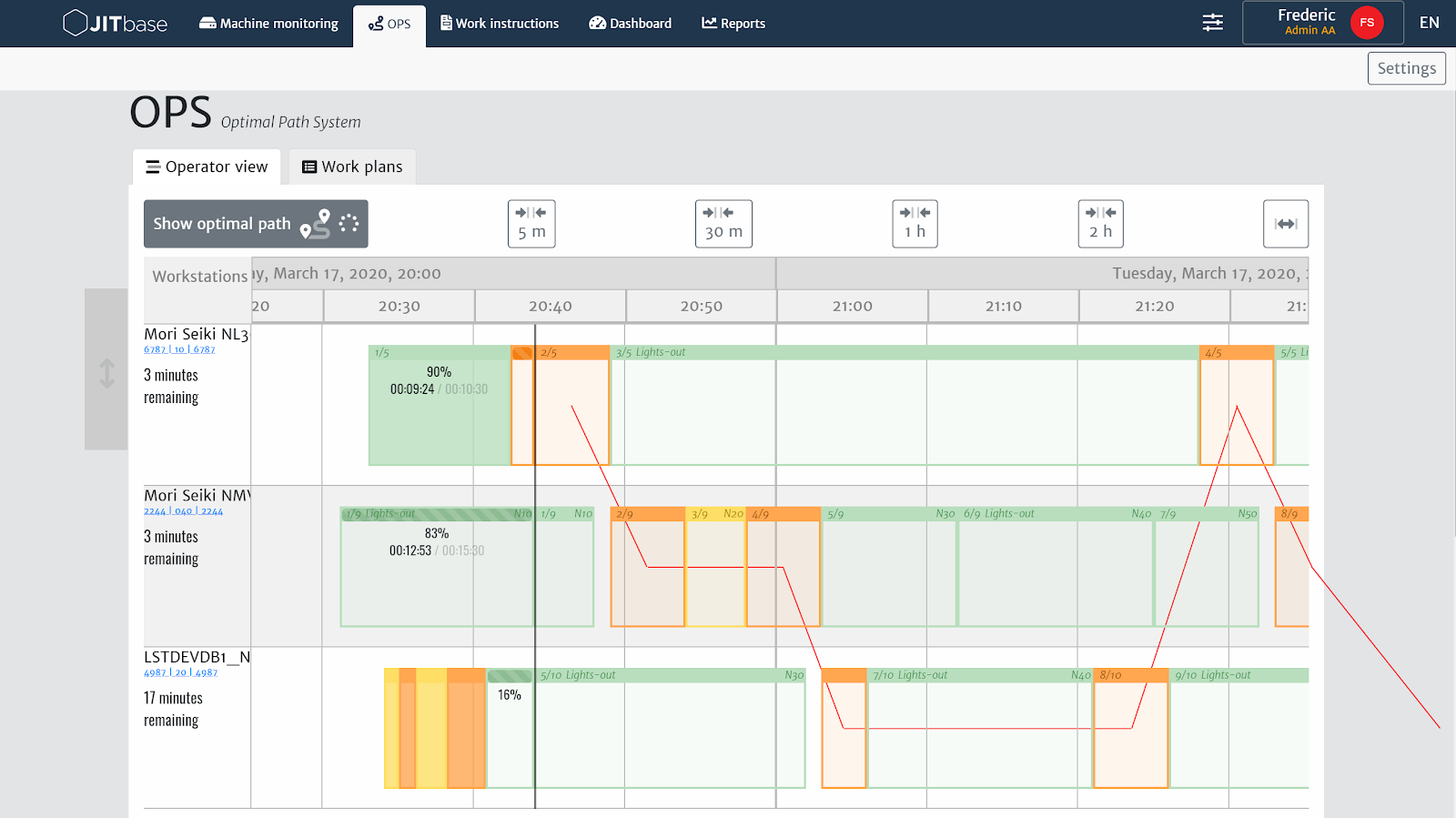Select the 16% progress block on LSTDEVDB1
Viewport: 1456px width, 818px height.
coord(510,728)
